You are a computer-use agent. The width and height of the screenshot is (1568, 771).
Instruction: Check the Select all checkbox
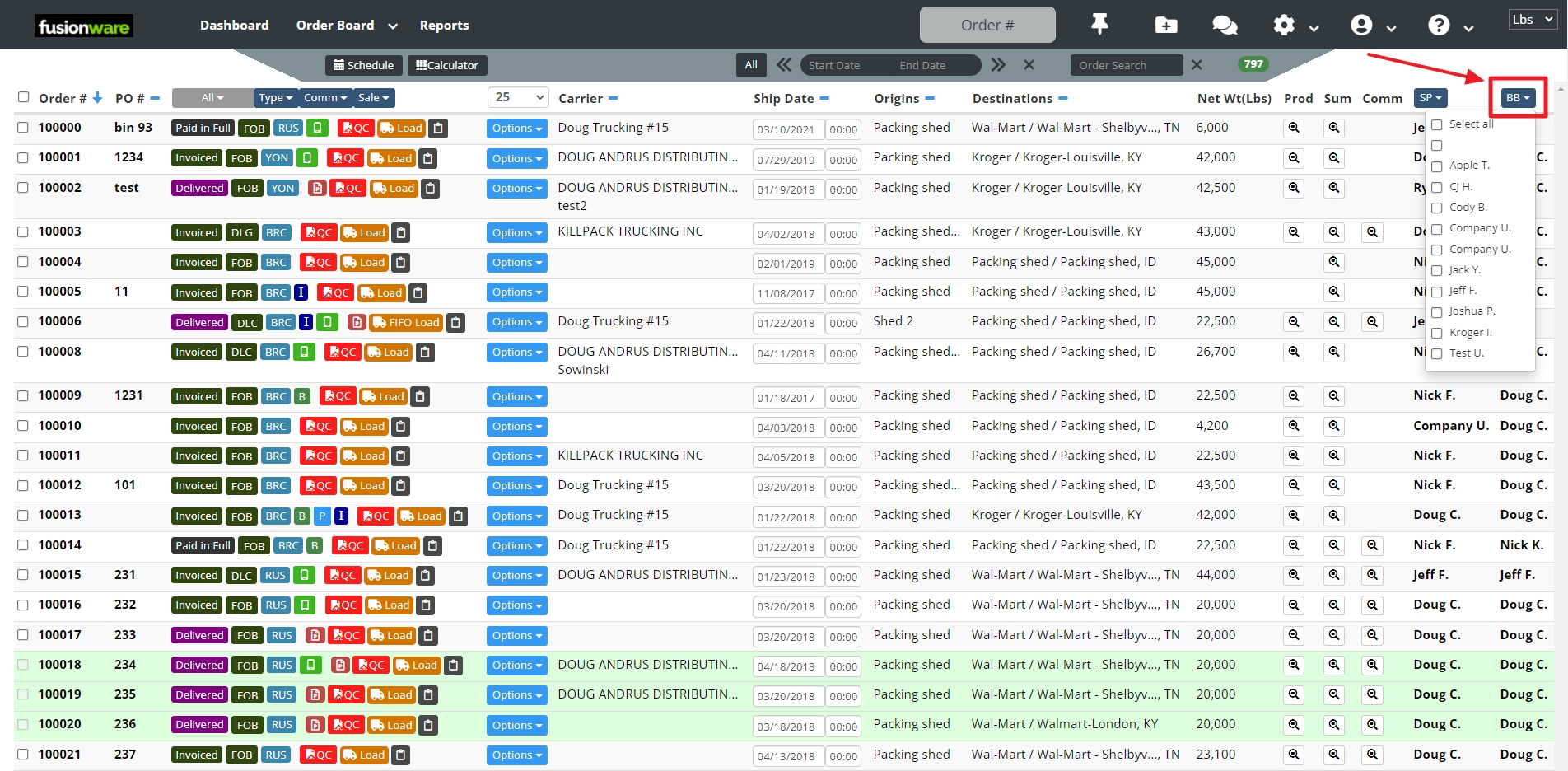tap(1437, 124)
